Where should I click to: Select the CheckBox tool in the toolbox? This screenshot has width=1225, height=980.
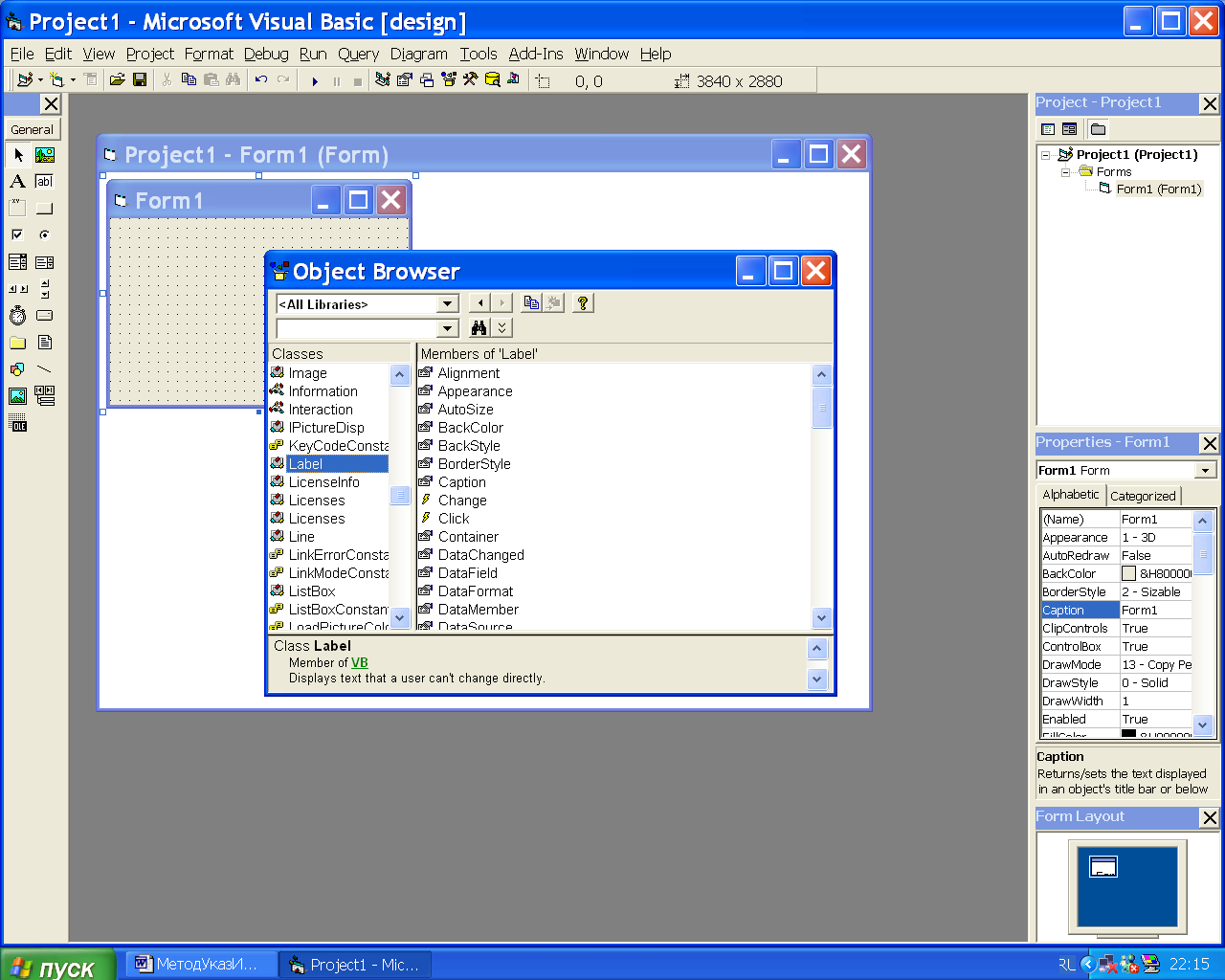coord(17,234)
